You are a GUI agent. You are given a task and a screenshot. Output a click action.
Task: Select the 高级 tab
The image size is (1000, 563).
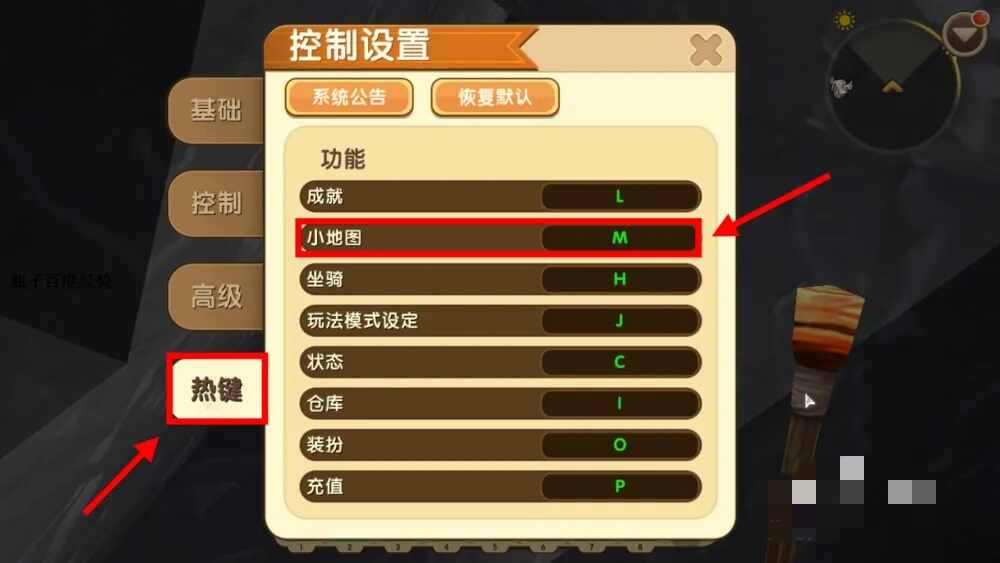(216, 296)
